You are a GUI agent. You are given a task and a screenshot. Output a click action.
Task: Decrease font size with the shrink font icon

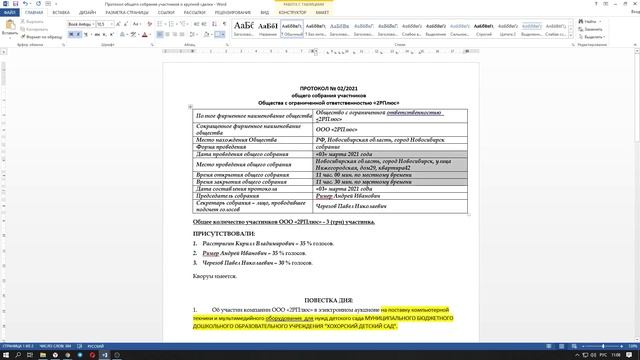[126, 24]
